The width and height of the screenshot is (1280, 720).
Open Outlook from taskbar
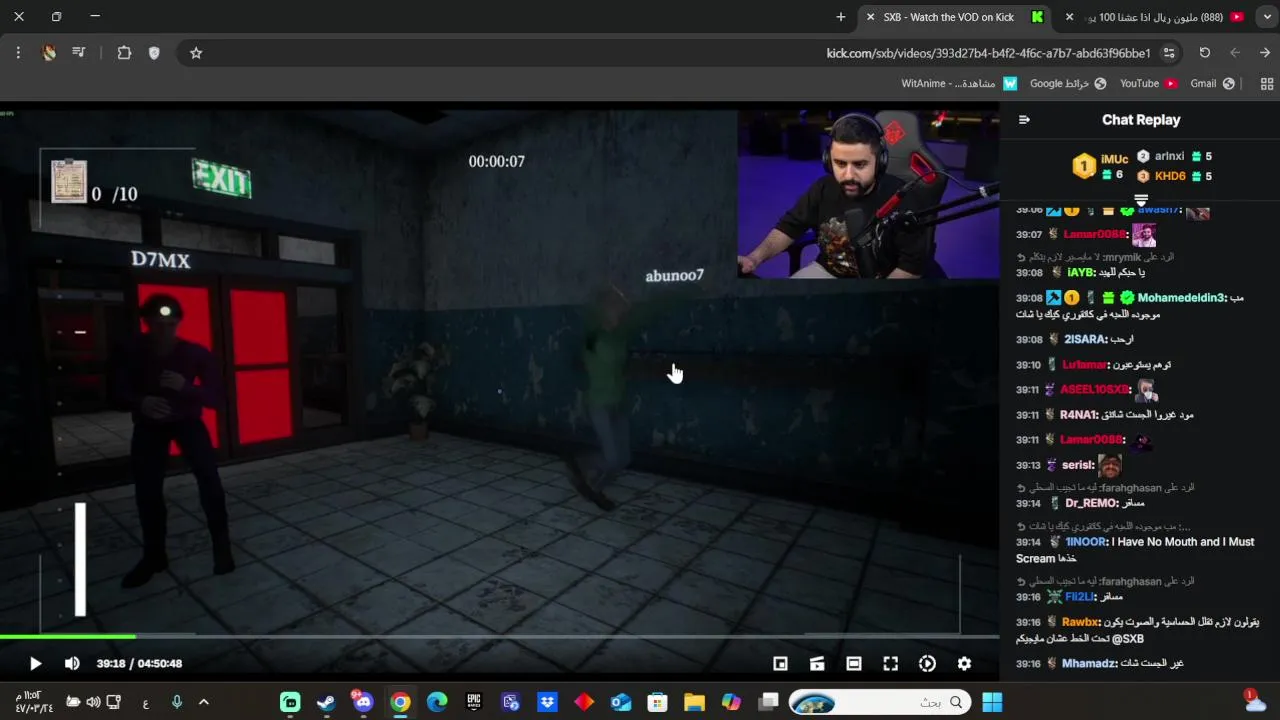coord(621,702)
